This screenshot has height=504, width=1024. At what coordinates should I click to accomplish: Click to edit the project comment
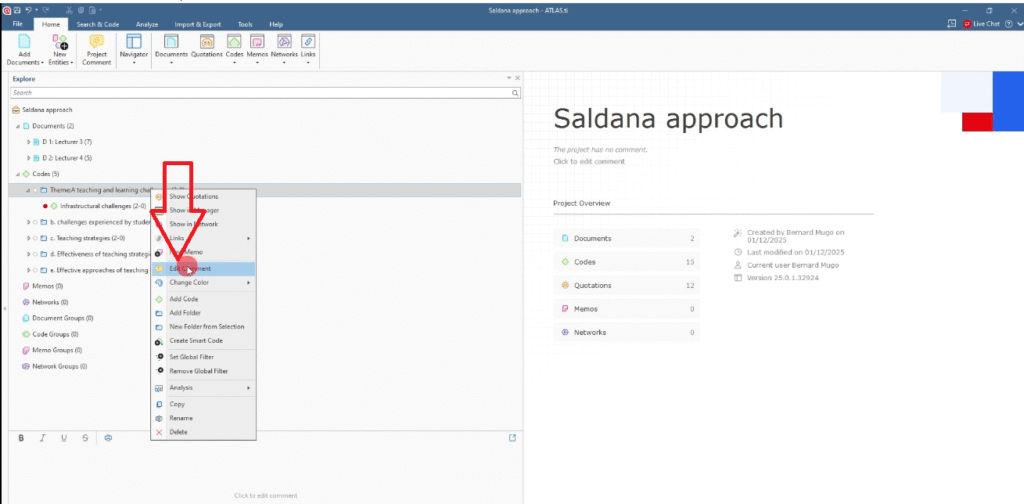589,161
